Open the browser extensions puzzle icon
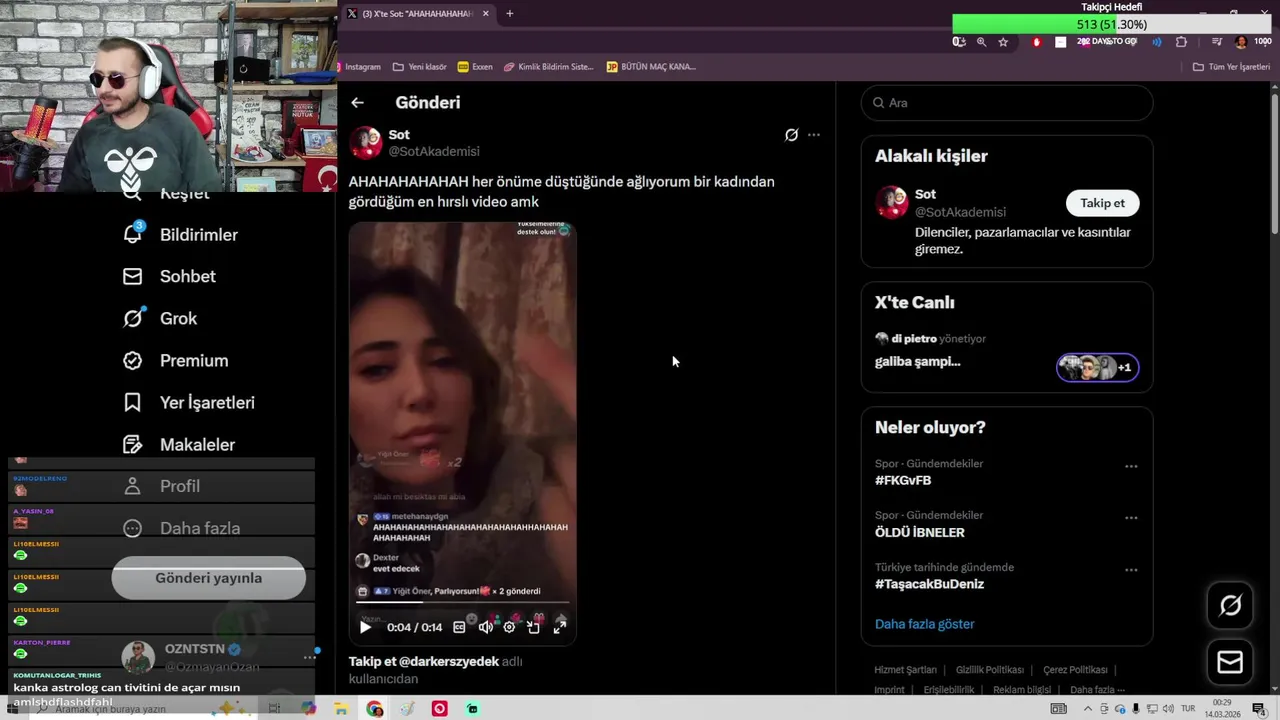Image resolution: width=1280 pixels, height=720 pixels. coord(1181,42)
